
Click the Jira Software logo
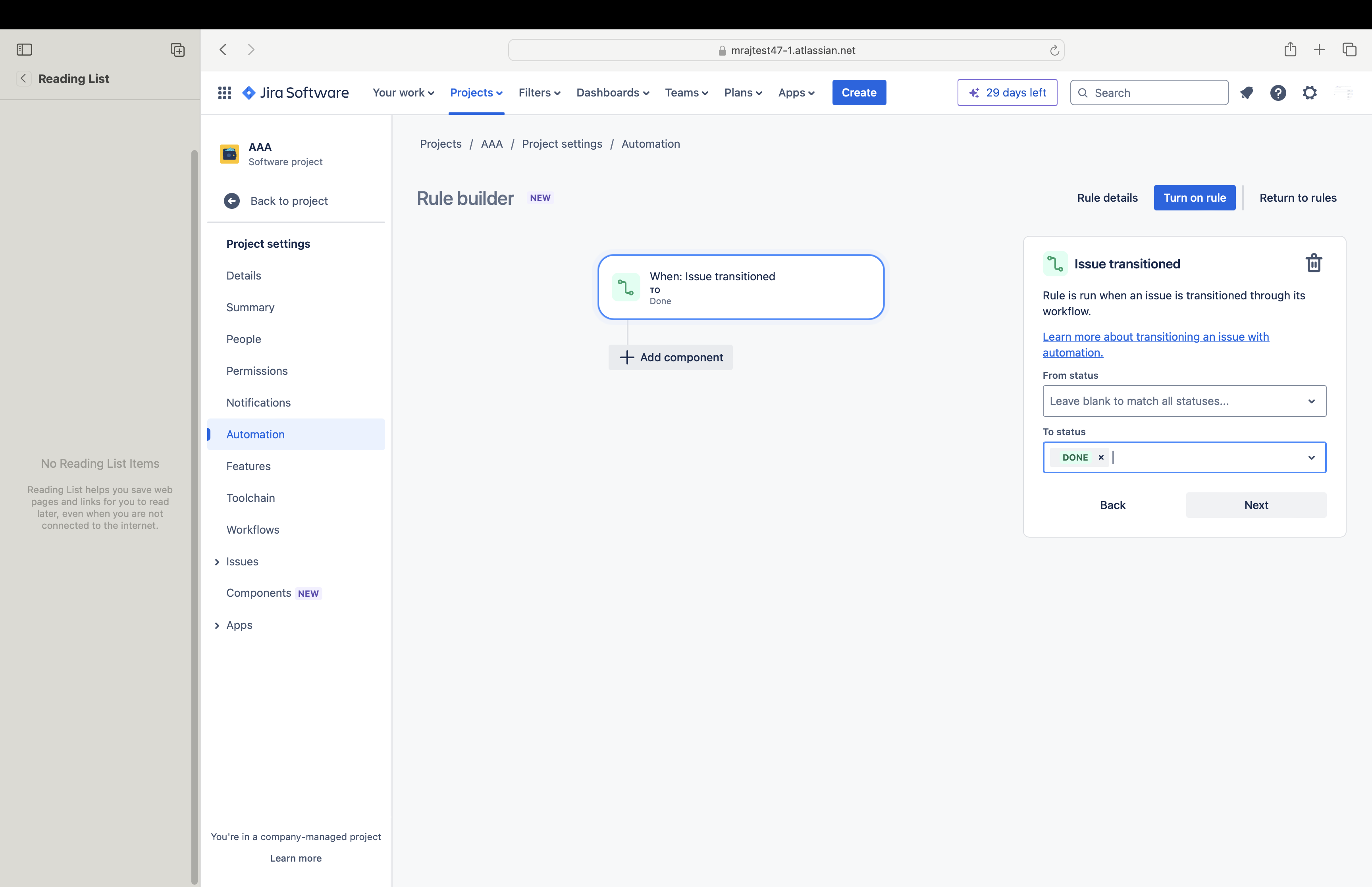pos(295,92)
